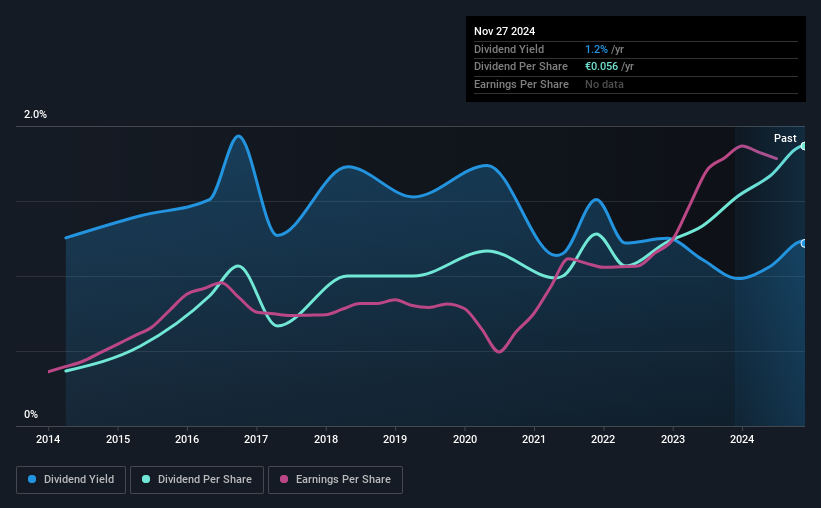821x508 pixels.
Task: Click the 2.0% y-axis label
Action: pos(35,114)
